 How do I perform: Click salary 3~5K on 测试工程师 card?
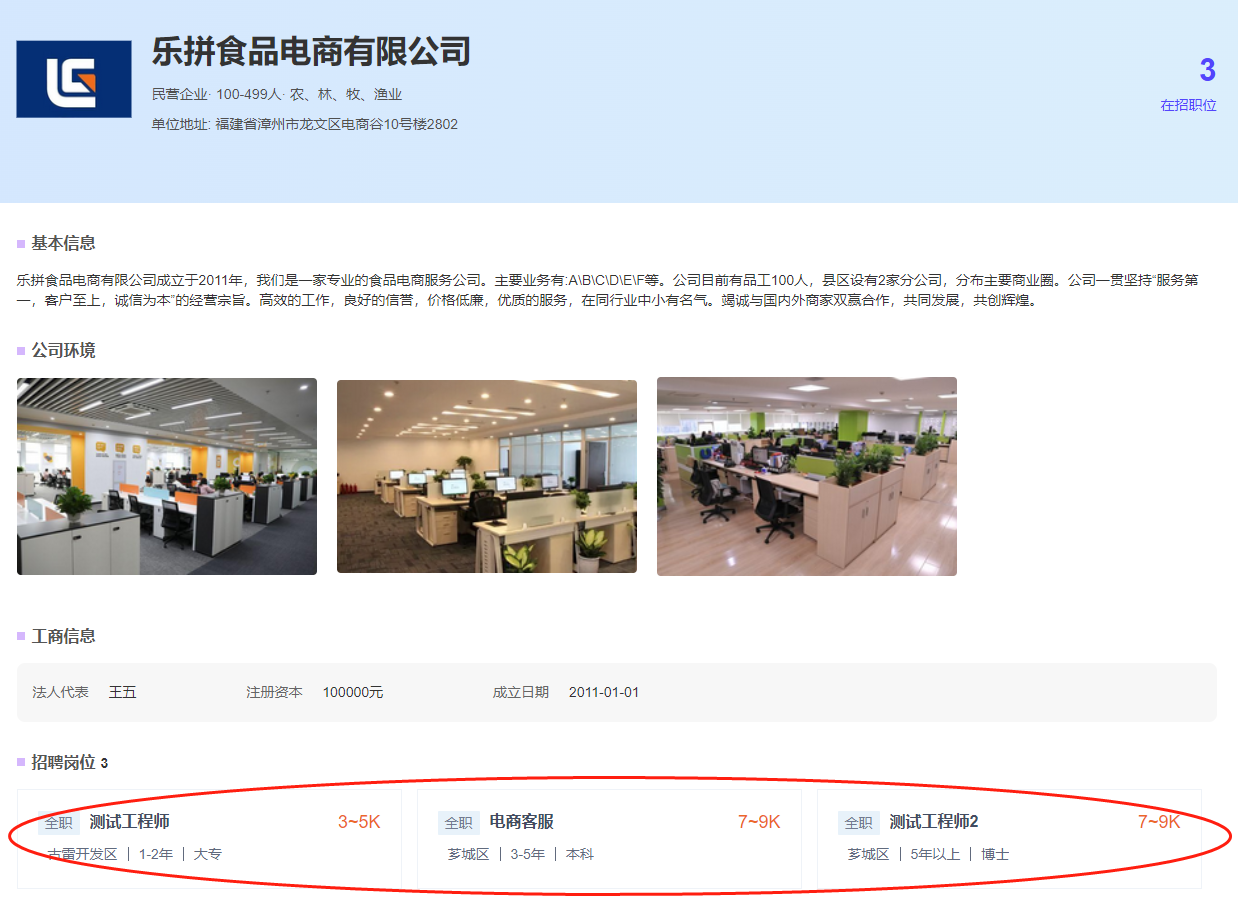pos(359,822)
